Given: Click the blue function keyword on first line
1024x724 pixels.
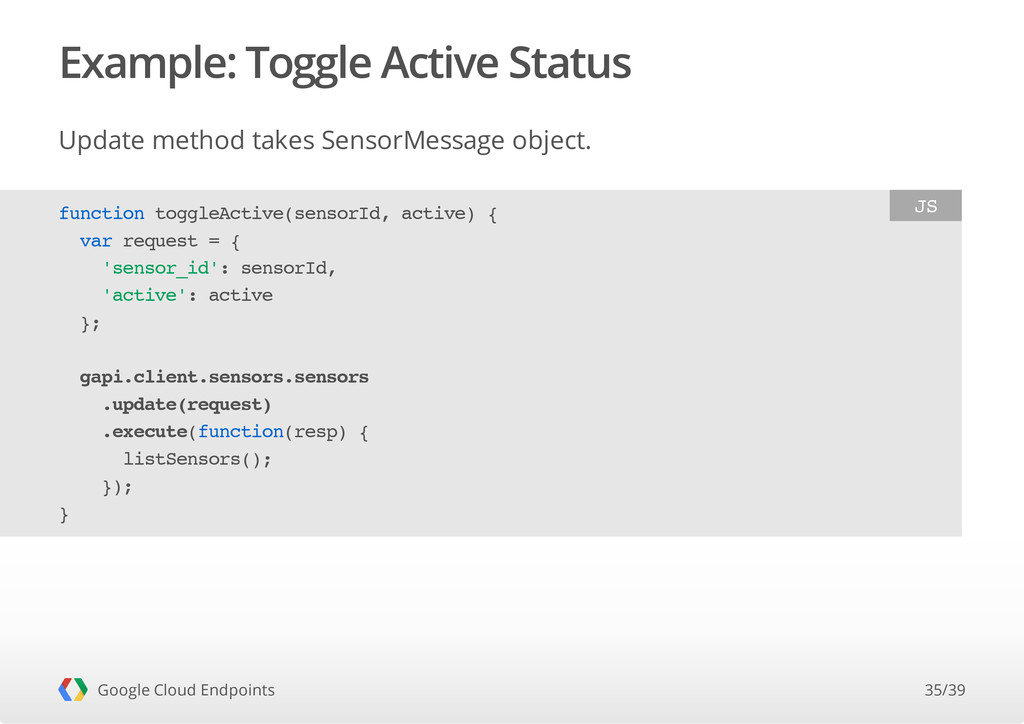Looking at the screenshot, I should coord(101,213).
